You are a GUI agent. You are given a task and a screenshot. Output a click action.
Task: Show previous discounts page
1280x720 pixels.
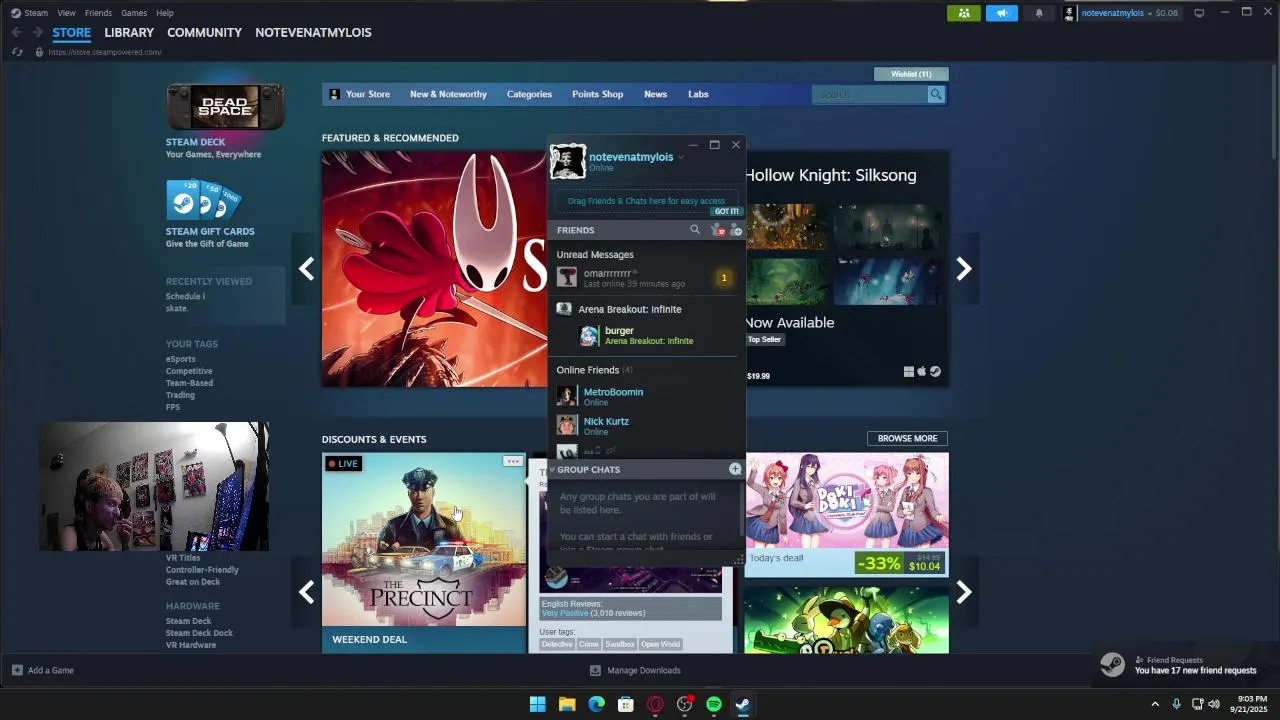[307, 593]
